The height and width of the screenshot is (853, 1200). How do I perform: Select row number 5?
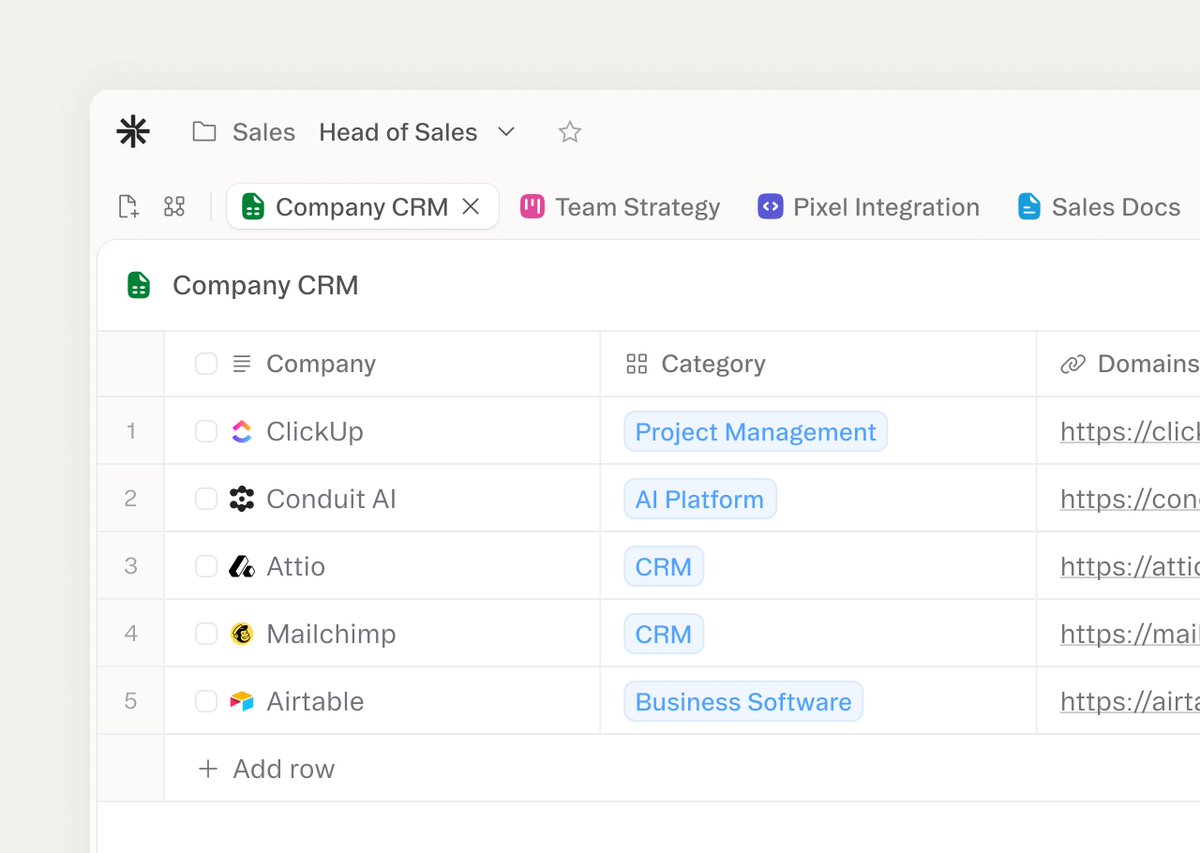click(x=131, y=701)
